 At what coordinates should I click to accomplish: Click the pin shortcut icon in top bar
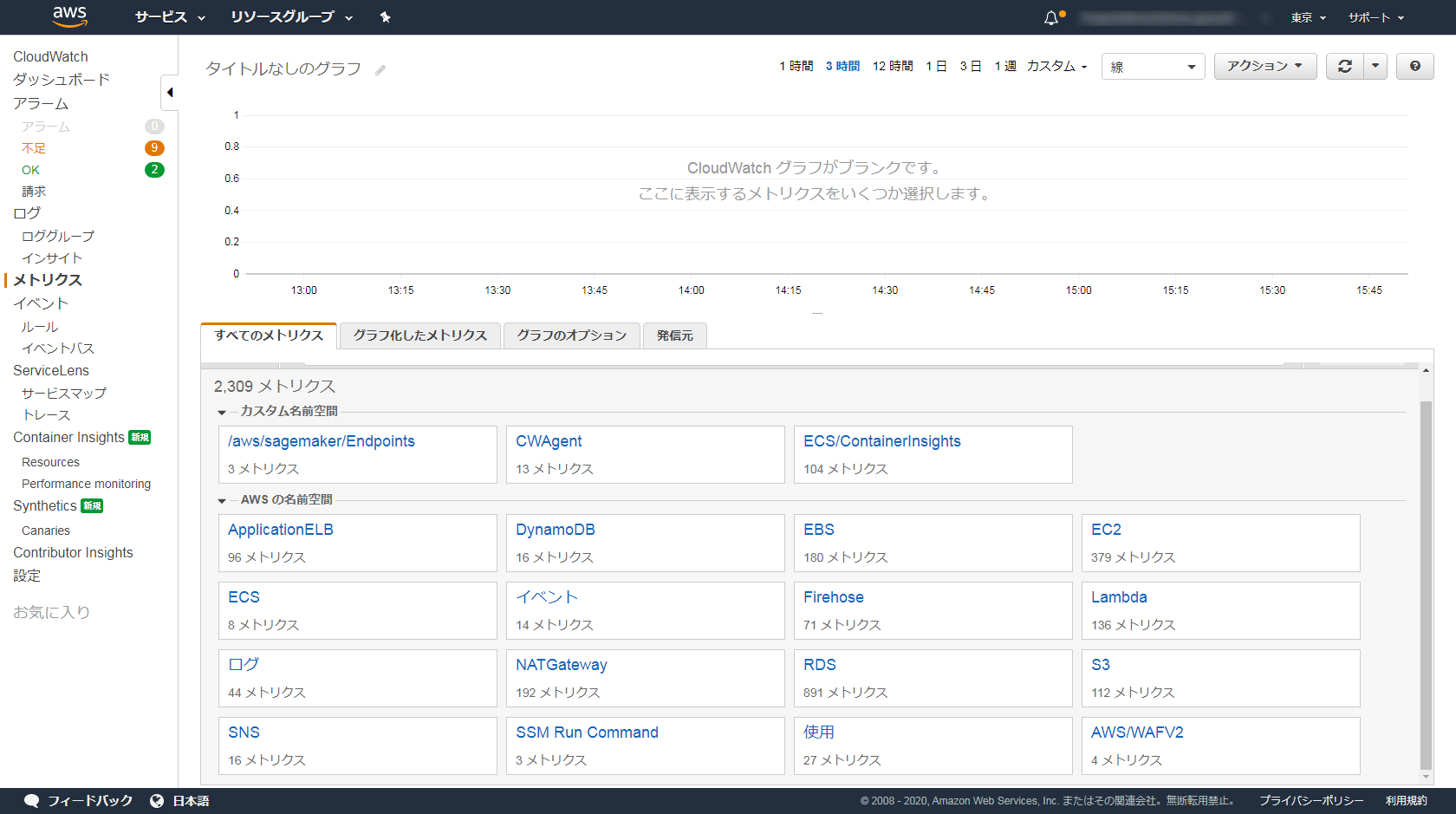[x=386, y=17]
